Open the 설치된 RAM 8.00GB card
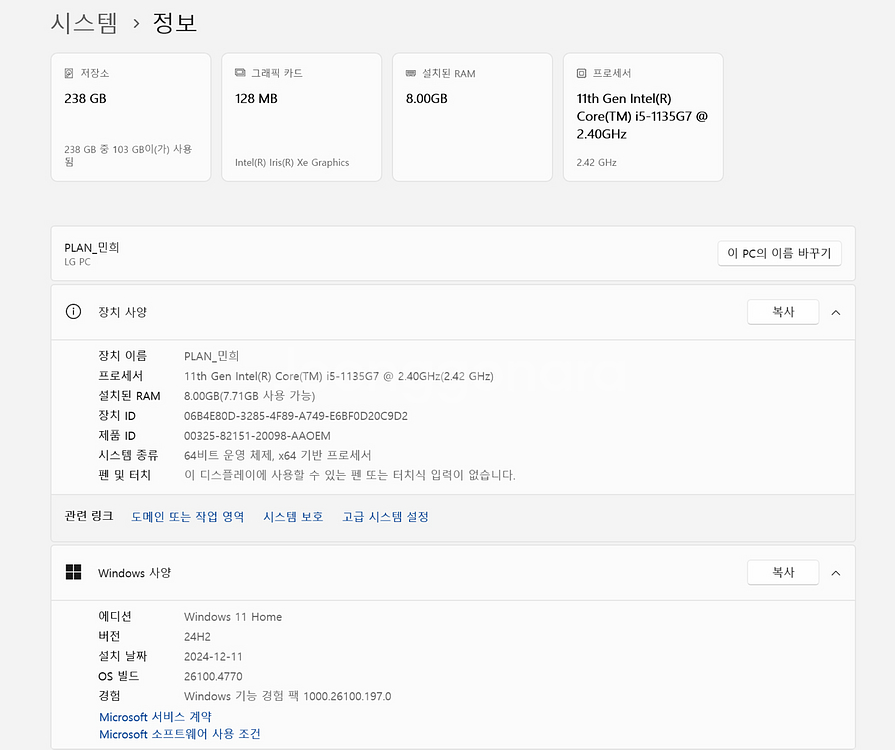Image resolution: width=895 pixels, height=750 pixels. tap(472, 117)
